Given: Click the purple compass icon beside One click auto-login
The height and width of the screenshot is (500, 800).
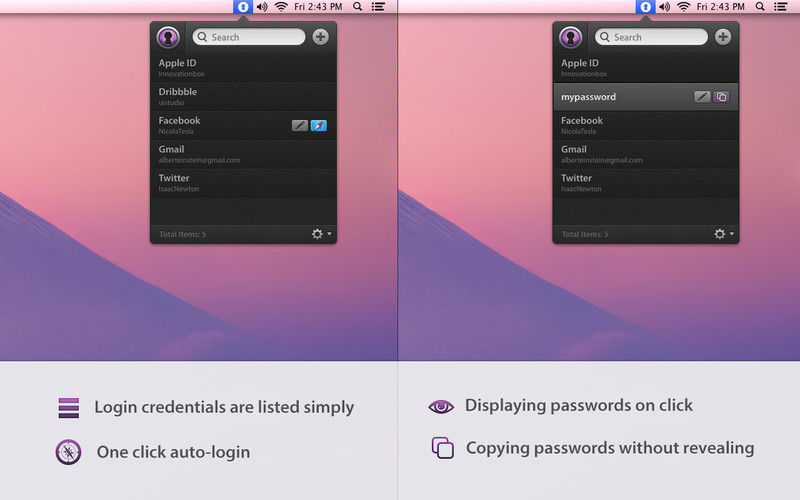Looking at the screenshot, I should [68, 452].
